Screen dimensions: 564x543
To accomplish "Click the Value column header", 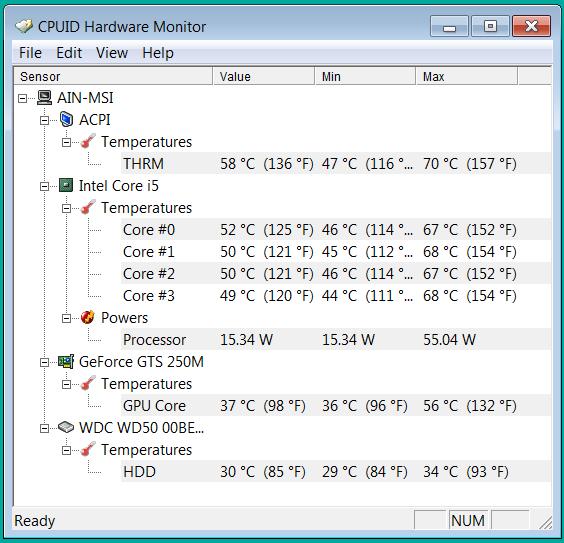I will (264, 76).
